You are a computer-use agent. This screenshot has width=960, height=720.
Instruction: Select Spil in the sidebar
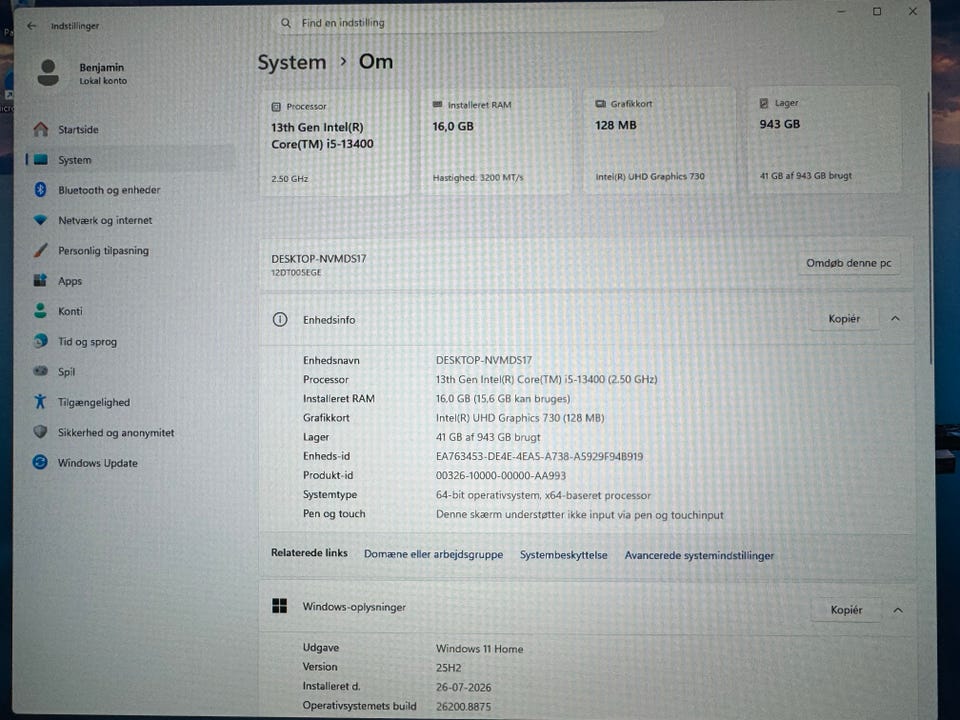pos(129,371)
